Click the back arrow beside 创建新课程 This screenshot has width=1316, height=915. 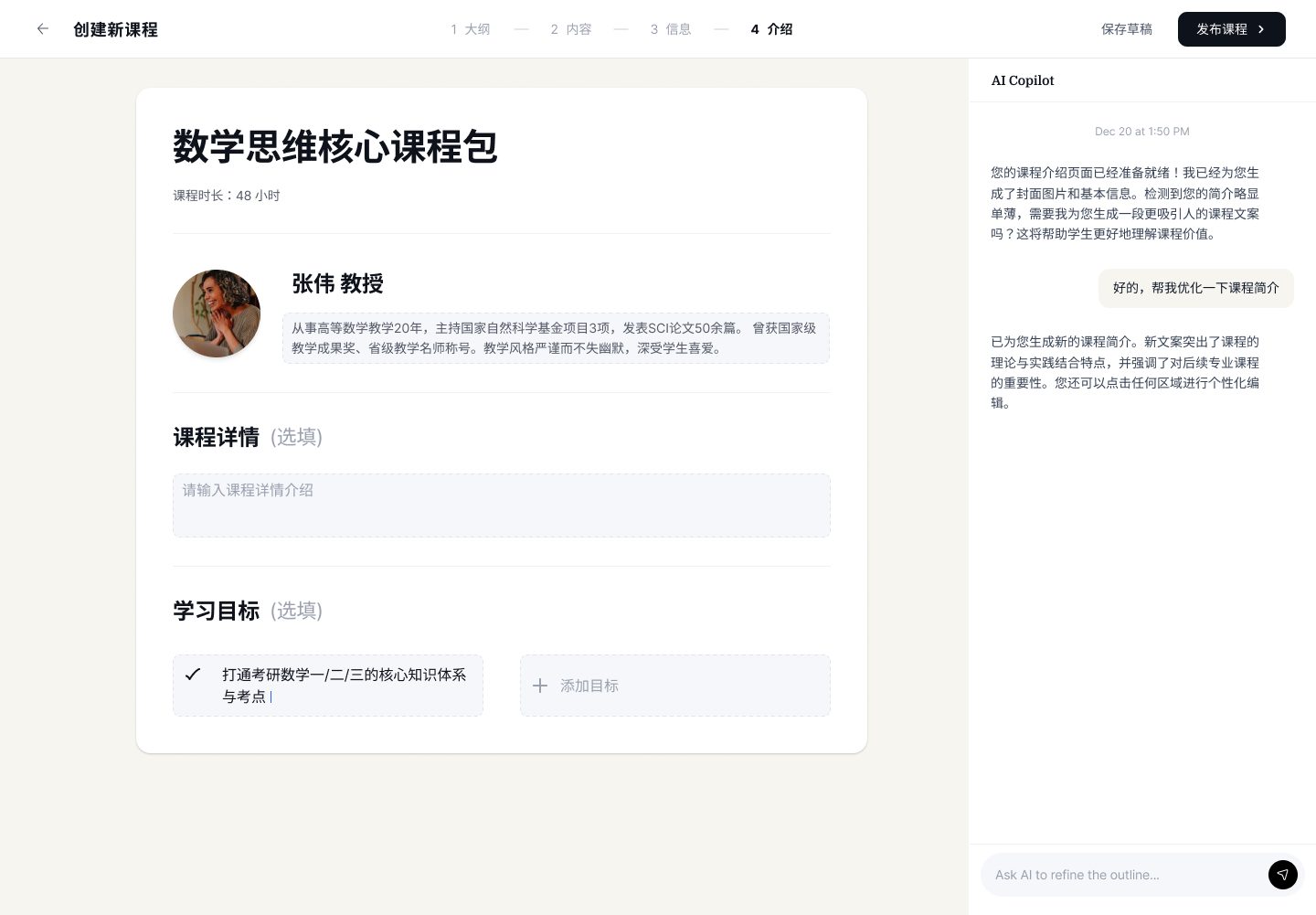tap(42, 28)
